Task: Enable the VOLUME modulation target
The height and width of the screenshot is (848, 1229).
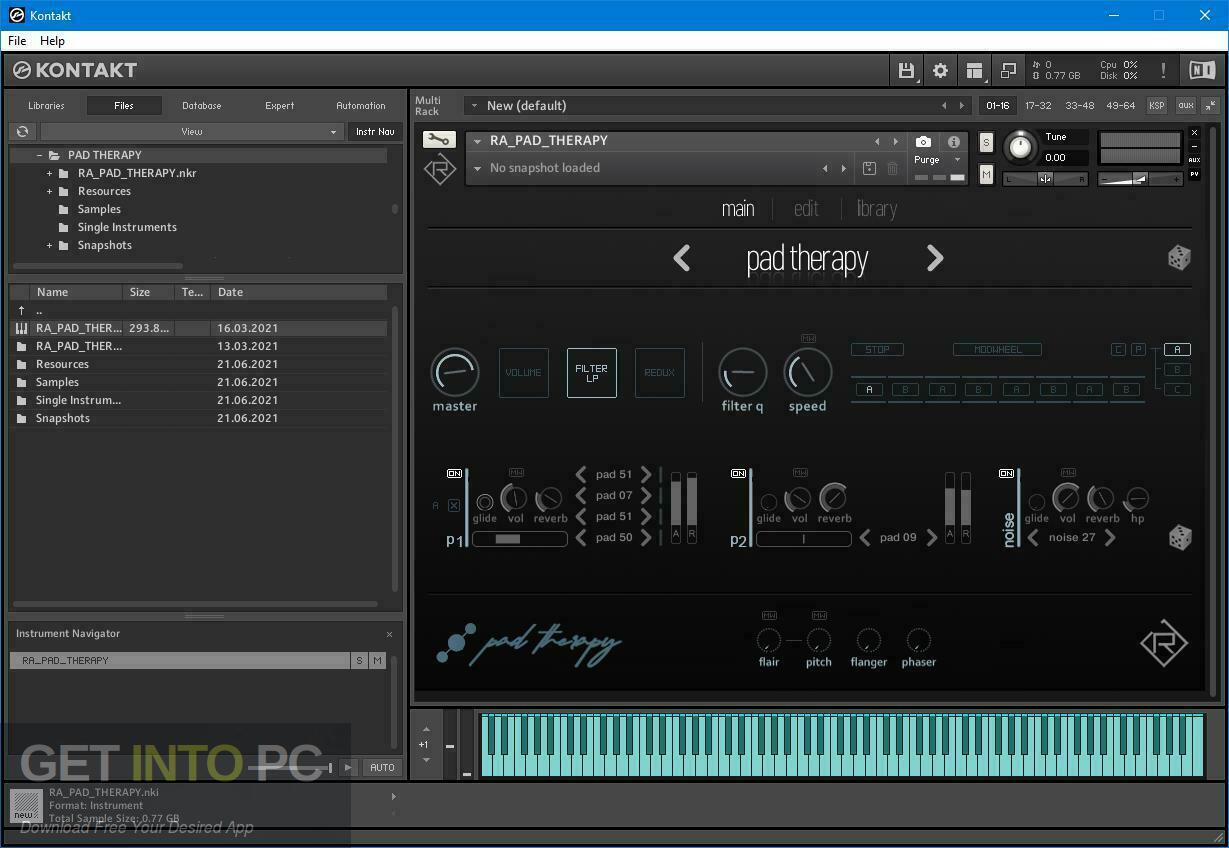Action: [523, 372]
